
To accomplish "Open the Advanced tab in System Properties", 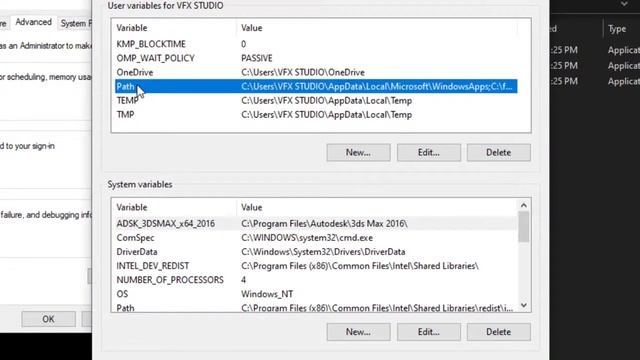I will point(33,22).
